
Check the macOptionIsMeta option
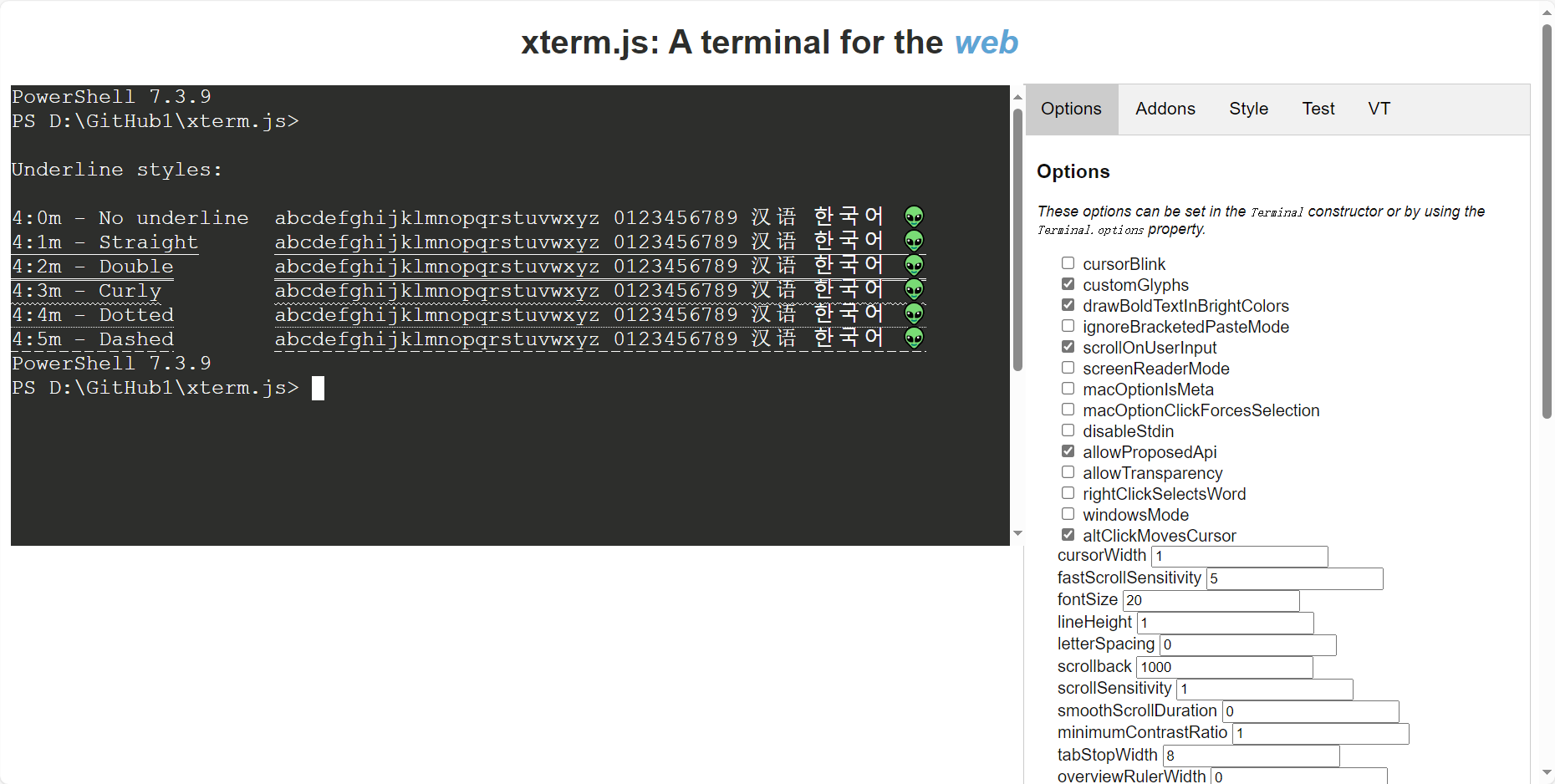pyautogui.click(x=1068, y=388)
